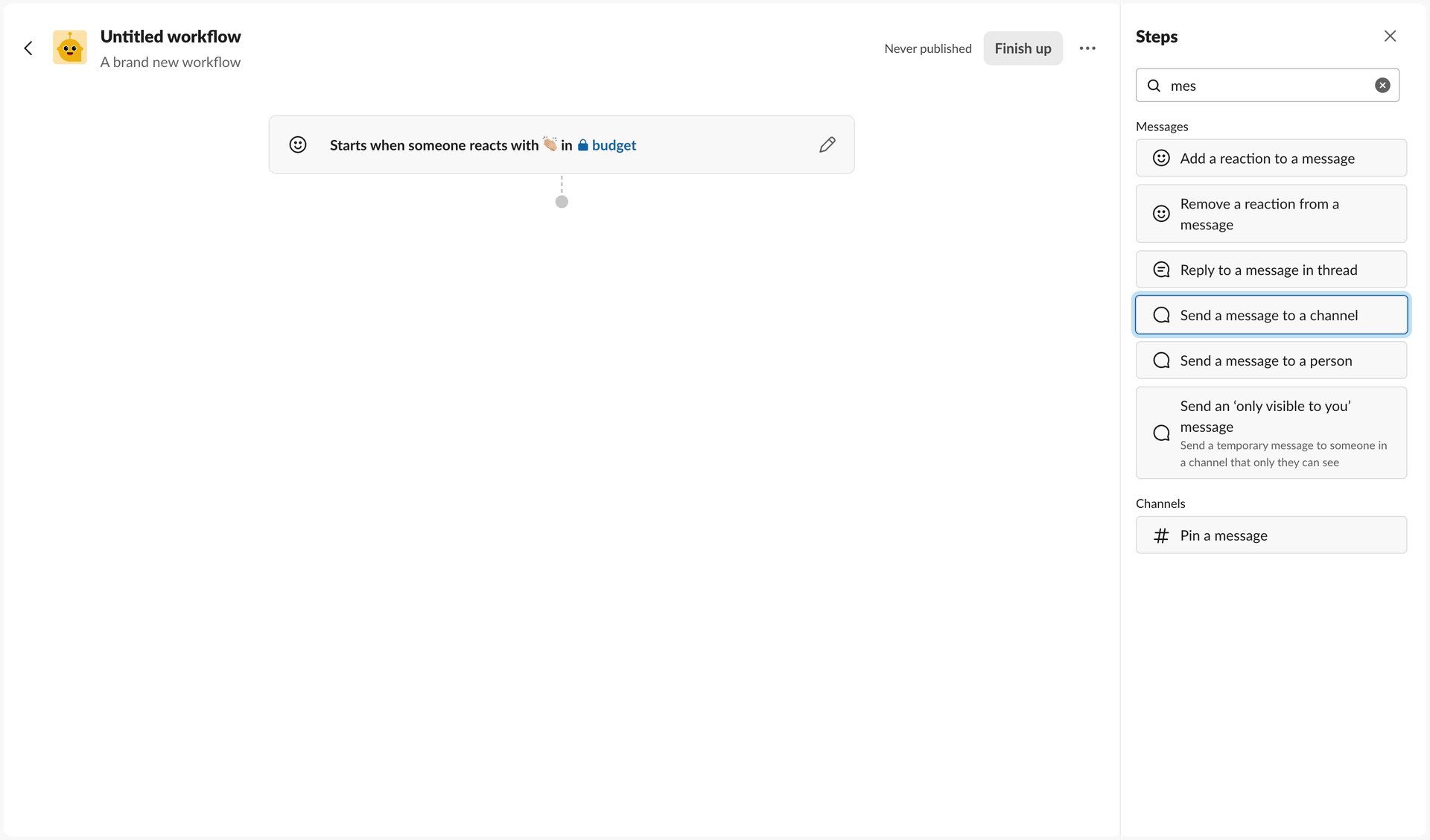
Task: Clear the search text with the X icon
Action: coord(1383,85)
